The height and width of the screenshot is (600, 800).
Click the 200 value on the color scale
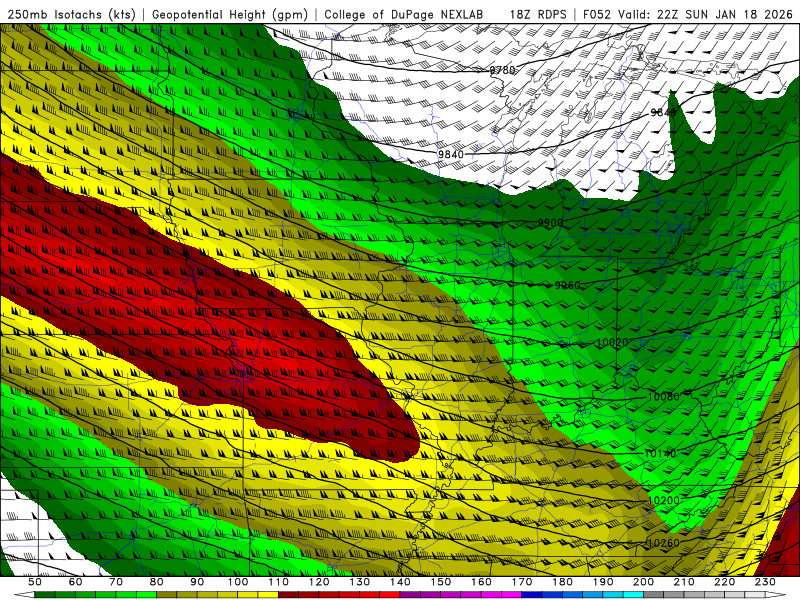coord(644,582)
